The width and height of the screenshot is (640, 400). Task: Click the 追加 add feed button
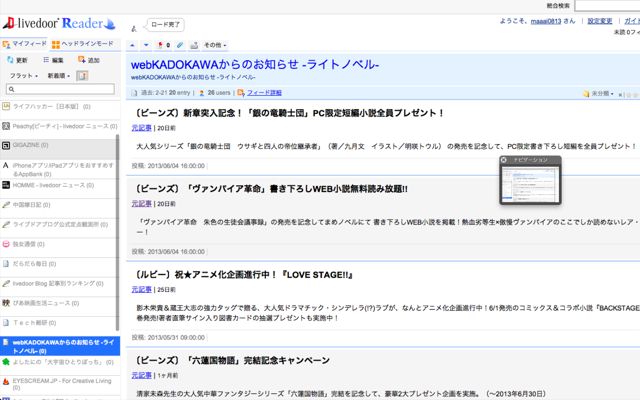point(89,60)
